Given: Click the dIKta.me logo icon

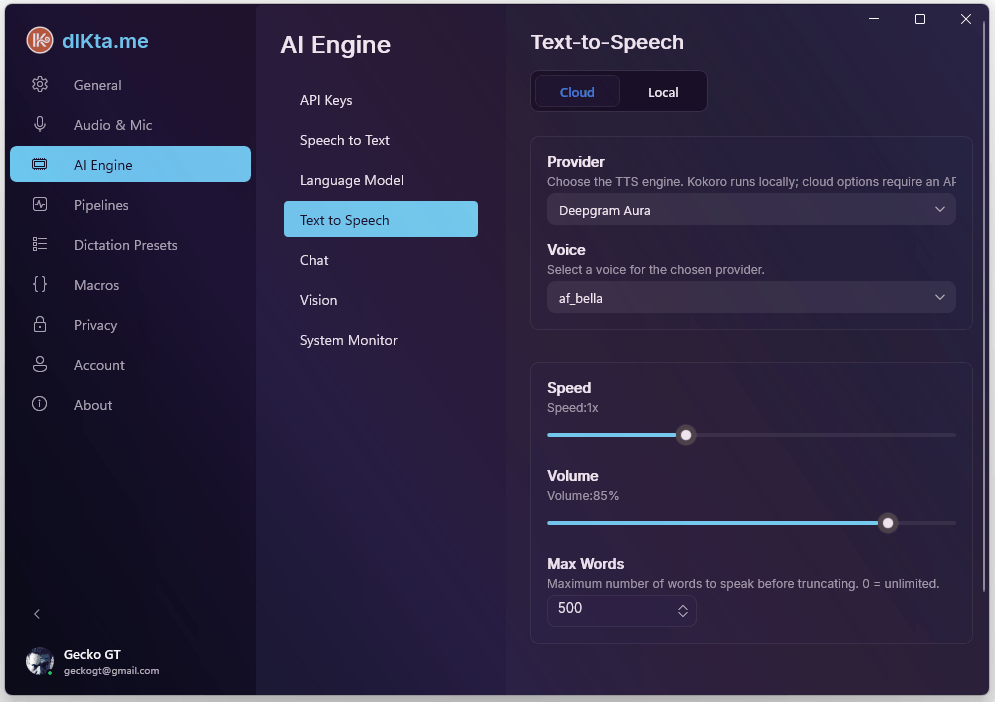Looking at the screenshot, I should click(39, 41).
